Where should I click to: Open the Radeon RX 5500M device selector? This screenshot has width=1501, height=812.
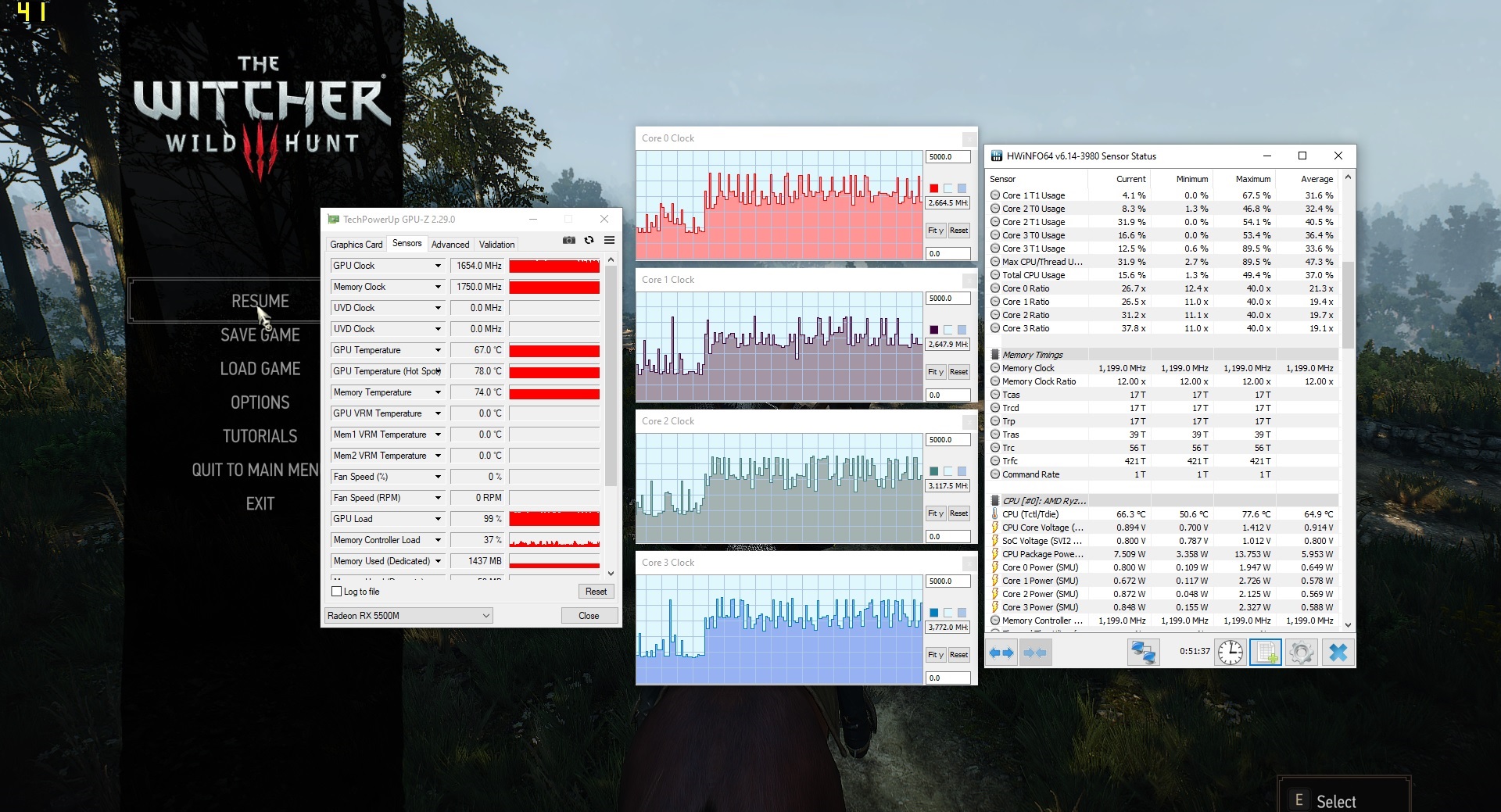click(x=408, y=616)
